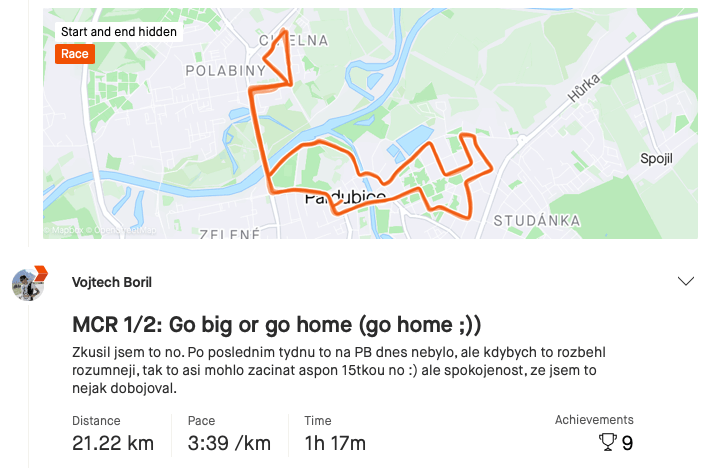The image size is (713, 468).
Task: Click the achievements trophy icon
Action: (x=606, y=442)
